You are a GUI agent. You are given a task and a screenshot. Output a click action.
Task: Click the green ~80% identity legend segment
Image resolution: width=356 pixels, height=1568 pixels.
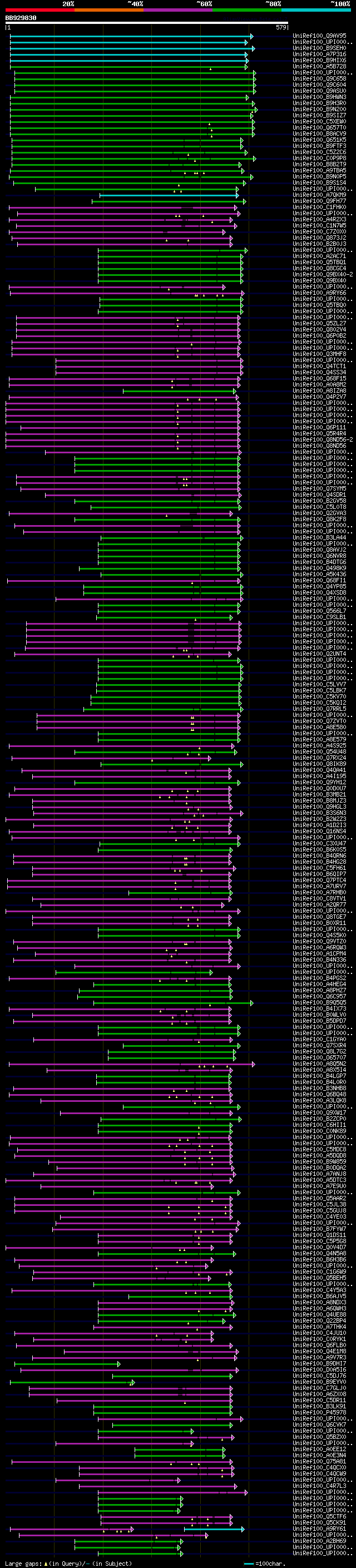point(247,10)
